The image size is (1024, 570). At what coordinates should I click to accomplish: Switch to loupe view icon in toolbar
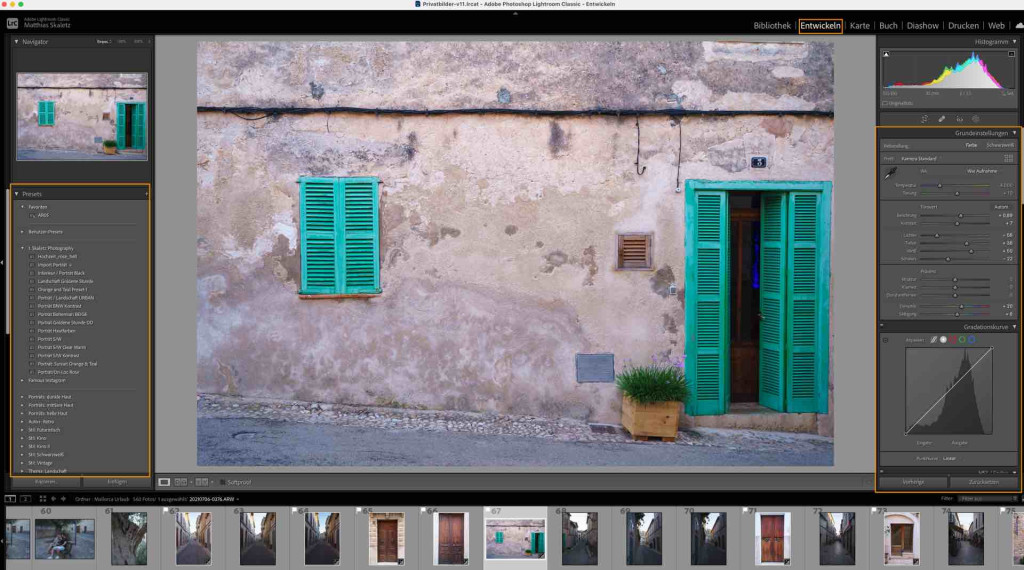point(165,482)
